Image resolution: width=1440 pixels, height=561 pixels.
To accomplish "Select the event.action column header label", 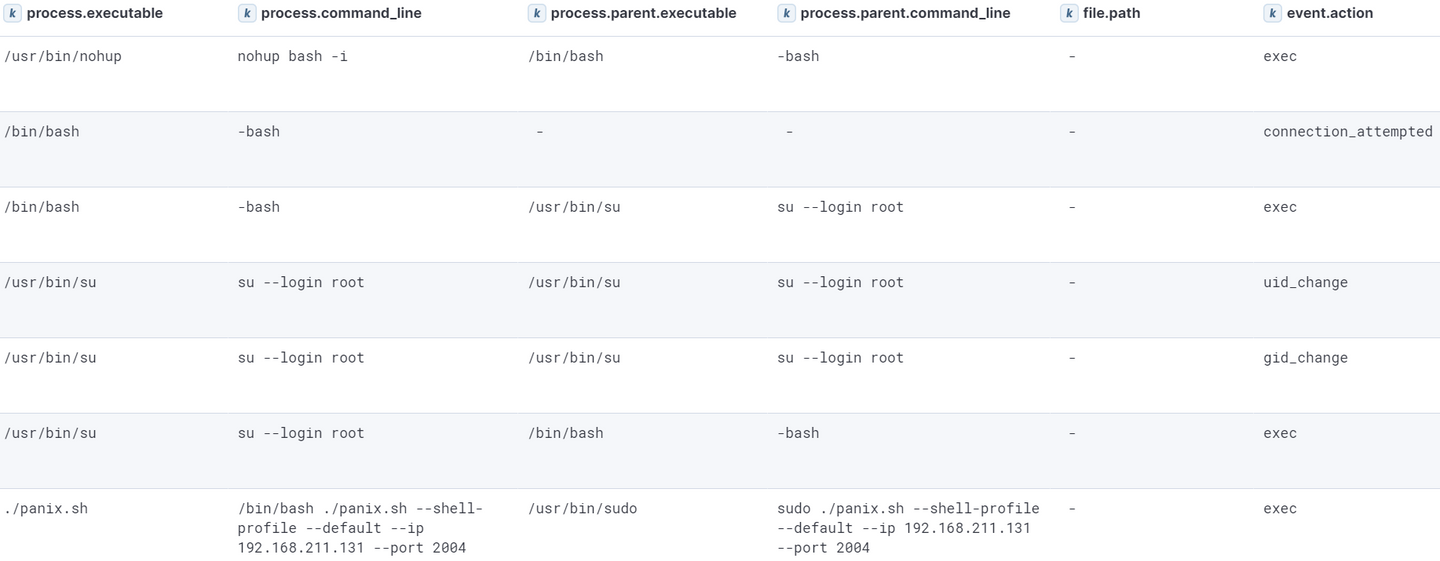I will click(x=1329, y=13).
